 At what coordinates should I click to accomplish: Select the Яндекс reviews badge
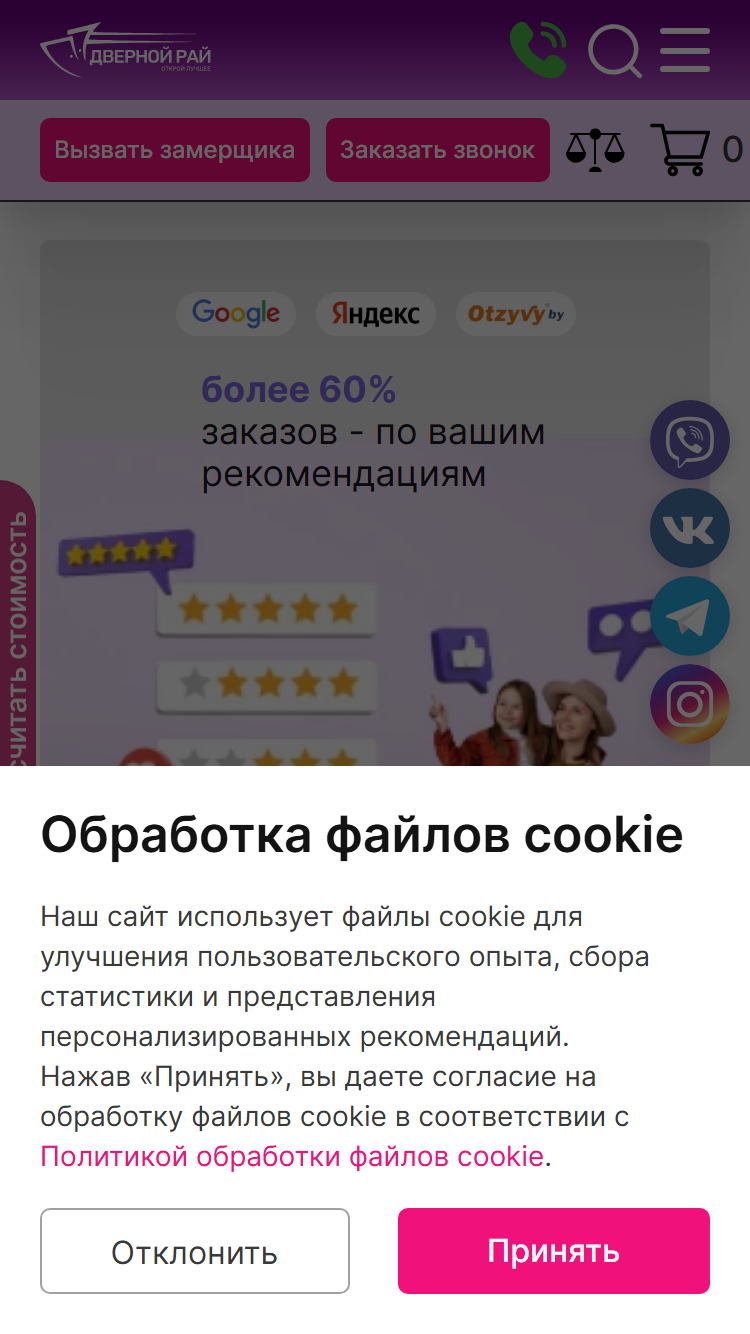376,314
